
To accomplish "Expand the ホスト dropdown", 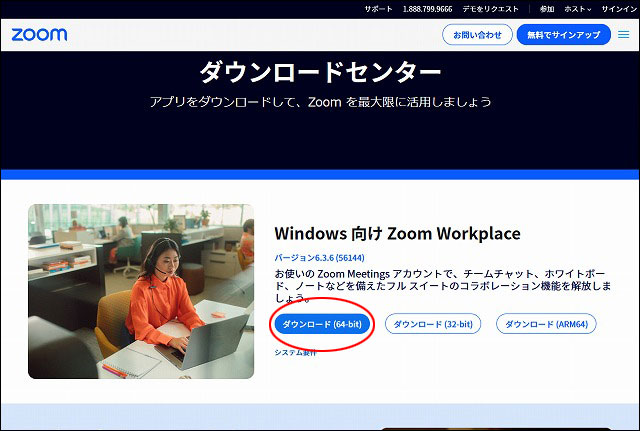I will tap(578, 9).
